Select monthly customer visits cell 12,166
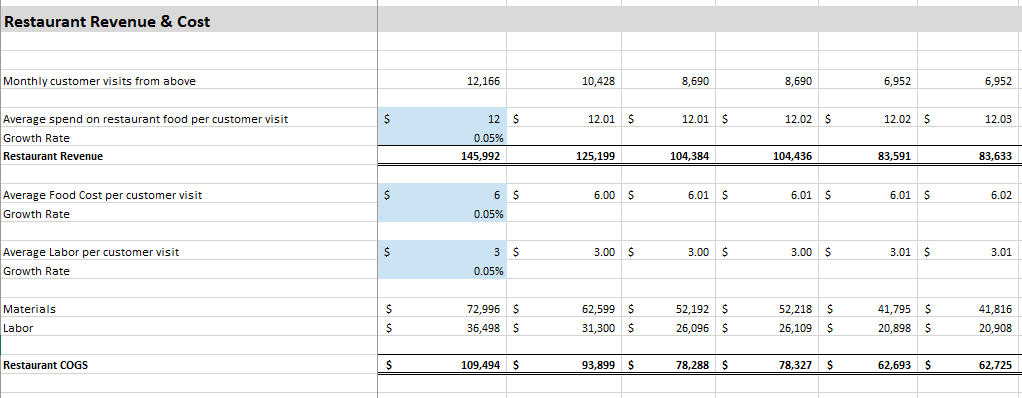The height and width of the screenshot is (398, 1022). 442,81
